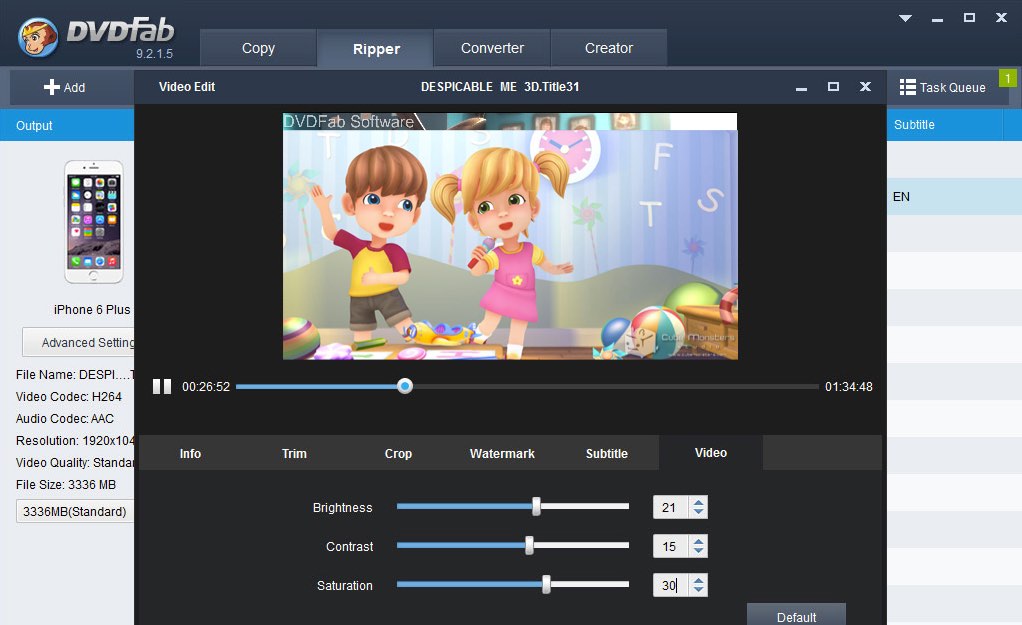Close the Video Edit dialog
The image size is (1022, 625).
click(x=866, y=87)
